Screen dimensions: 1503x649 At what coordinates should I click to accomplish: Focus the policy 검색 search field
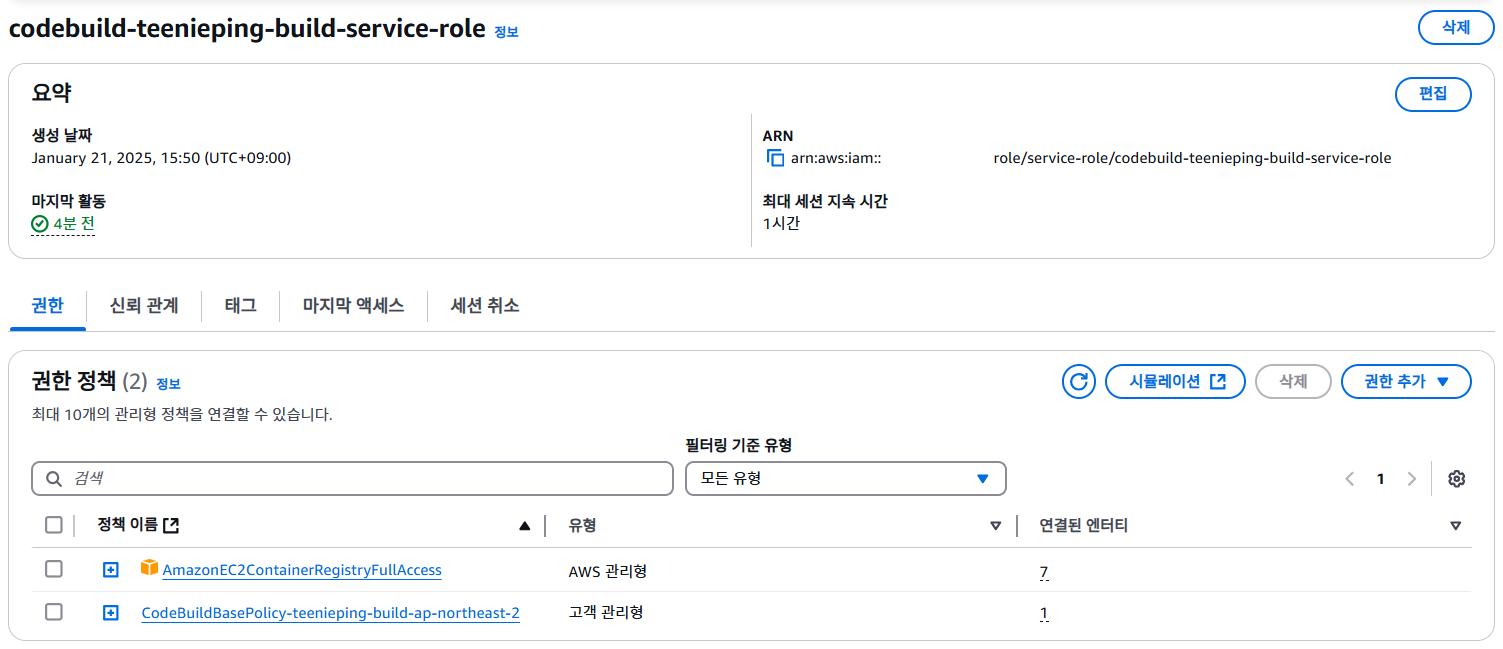click(352, 479)
